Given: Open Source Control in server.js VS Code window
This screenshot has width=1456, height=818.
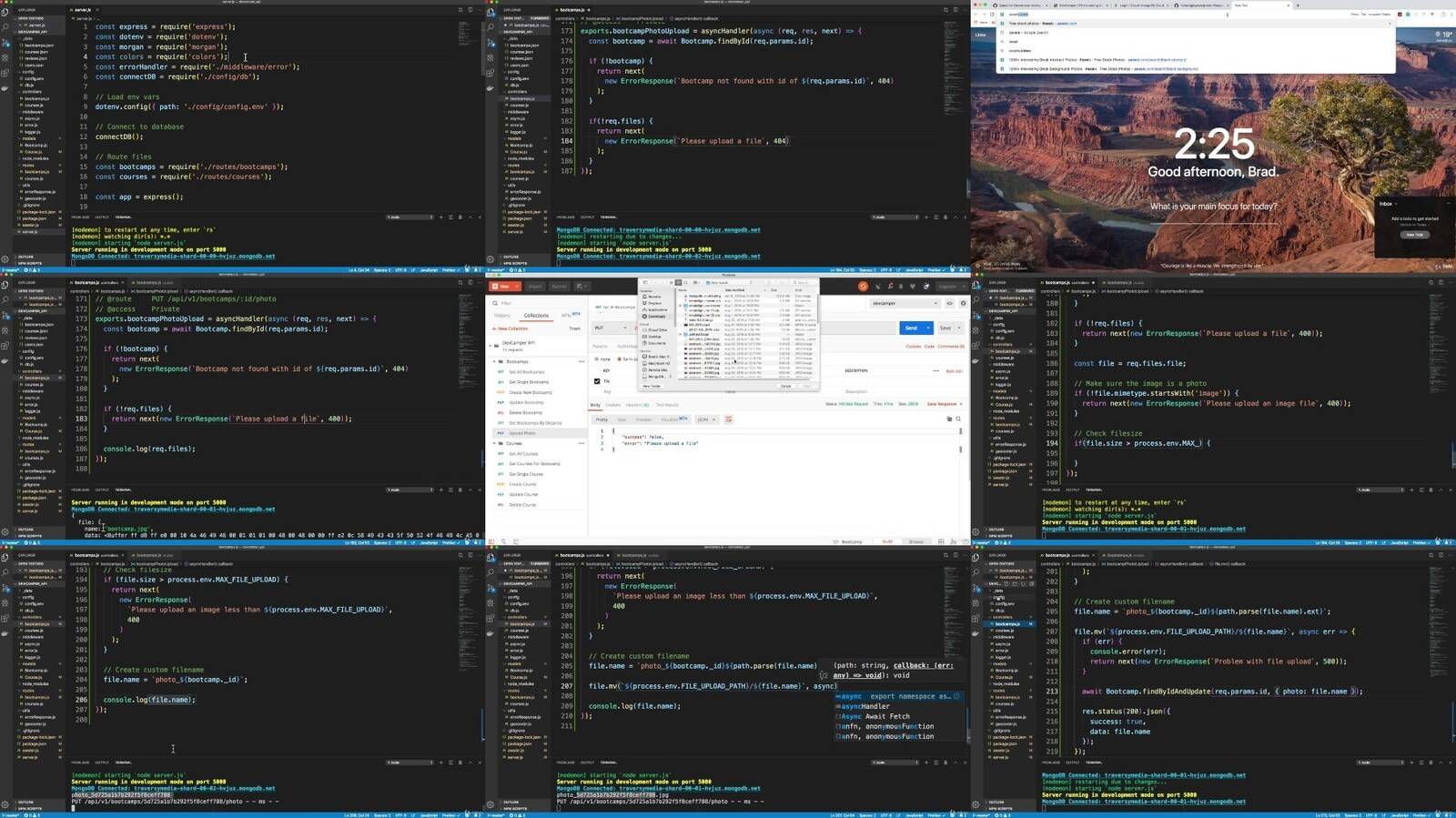Looking at the screenshot, I should 5,43.
